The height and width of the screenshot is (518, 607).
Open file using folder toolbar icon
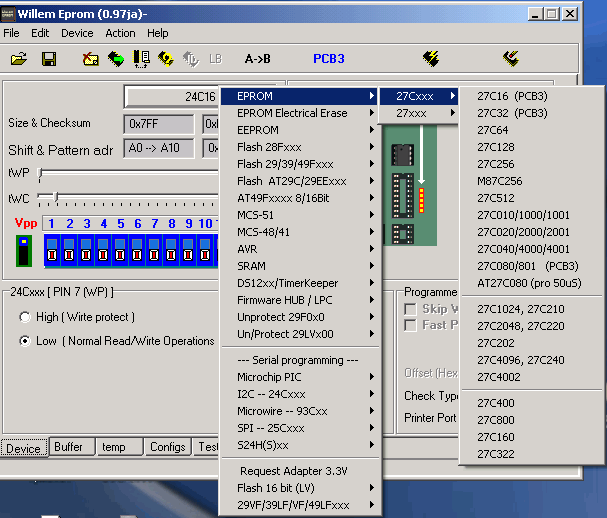19,59
